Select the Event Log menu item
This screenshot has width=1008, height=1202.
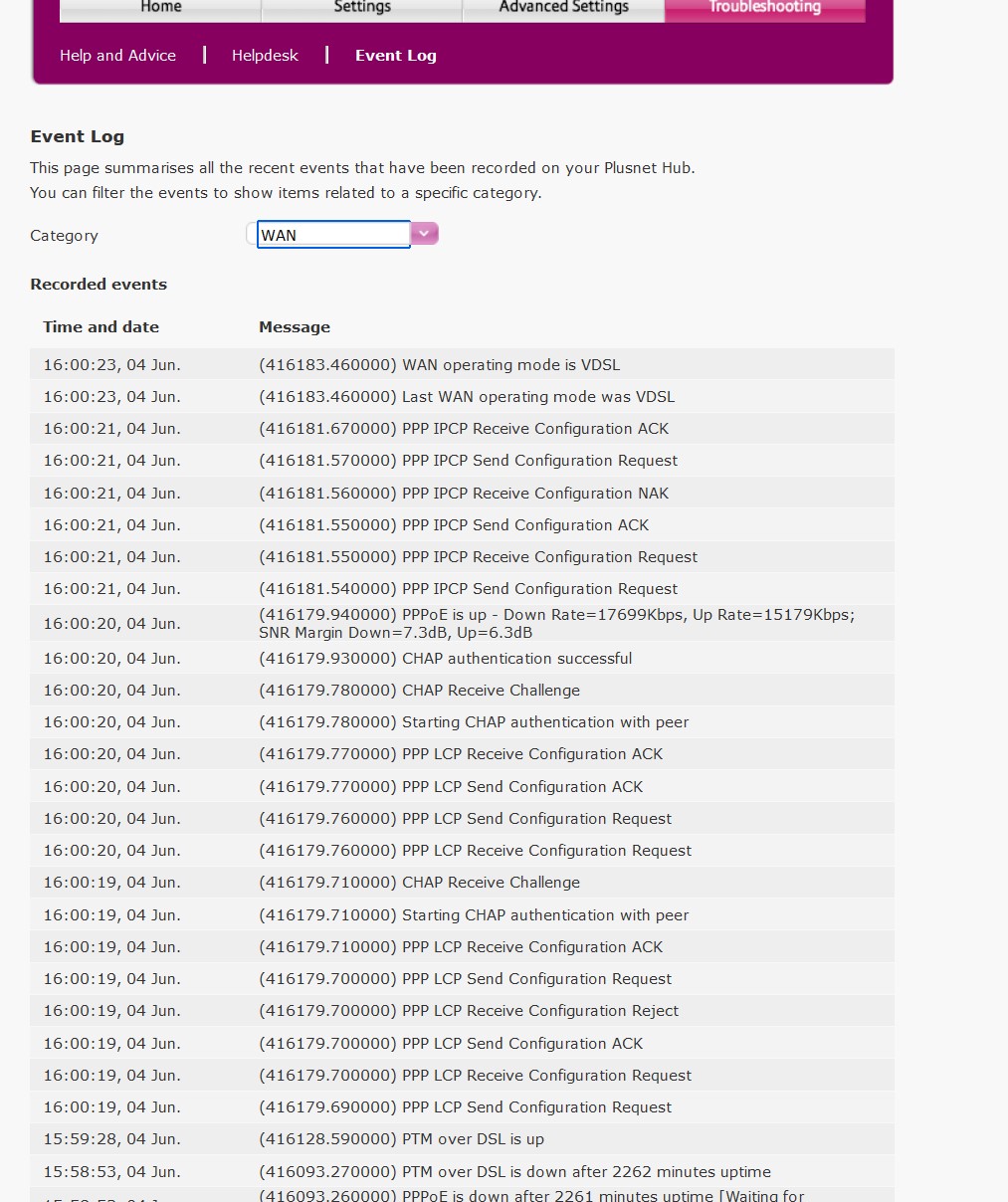(x=395, y=55)
